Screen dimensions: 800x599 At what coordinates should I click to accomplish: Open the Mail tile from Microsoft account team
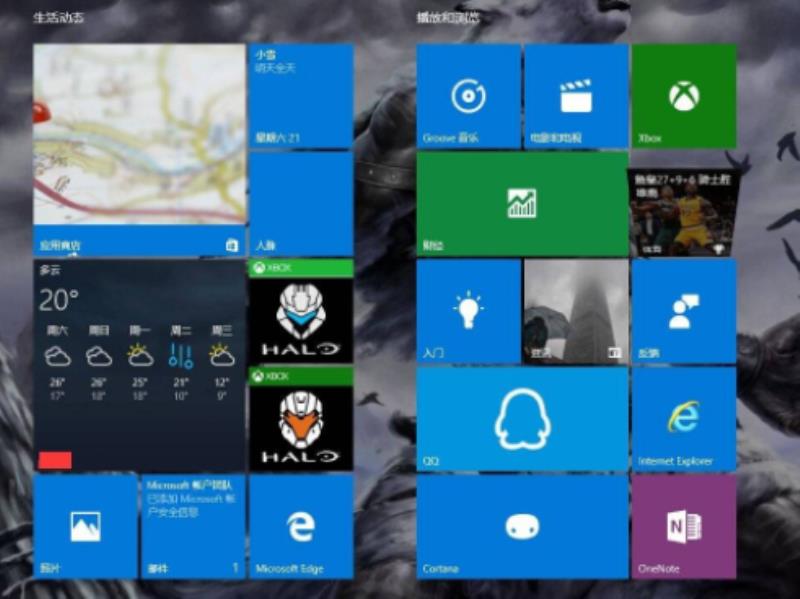point(193,527)
